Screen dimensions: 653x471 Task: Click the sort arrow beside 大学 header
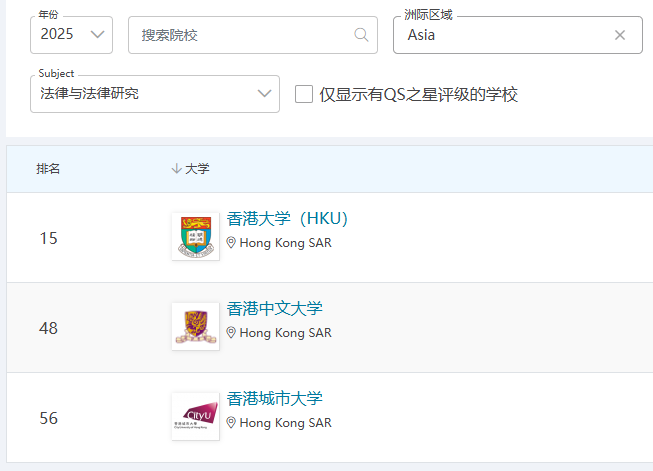[x=177, y=169]
